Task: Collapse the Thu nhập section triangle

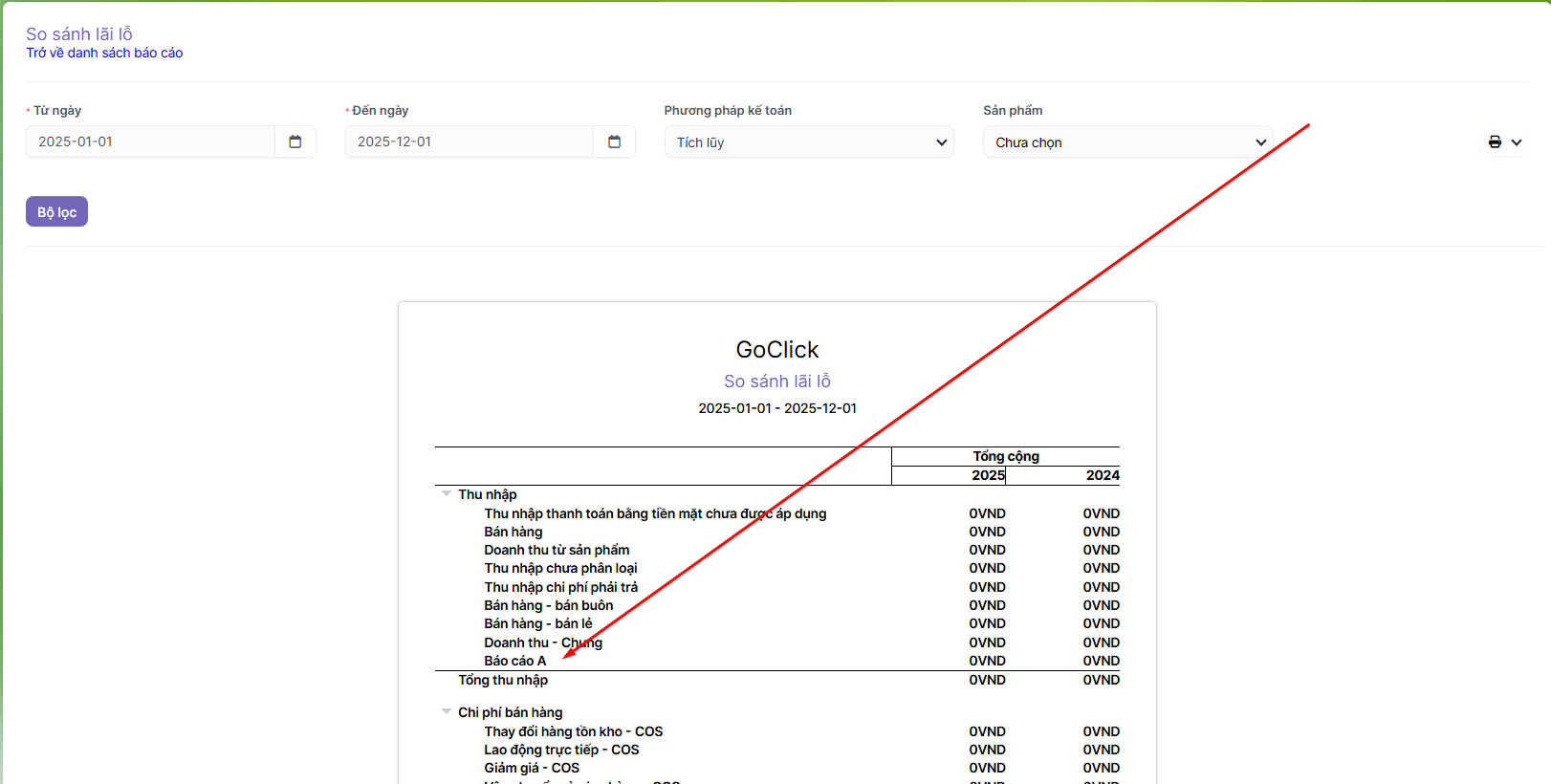Action: (447, 493)
